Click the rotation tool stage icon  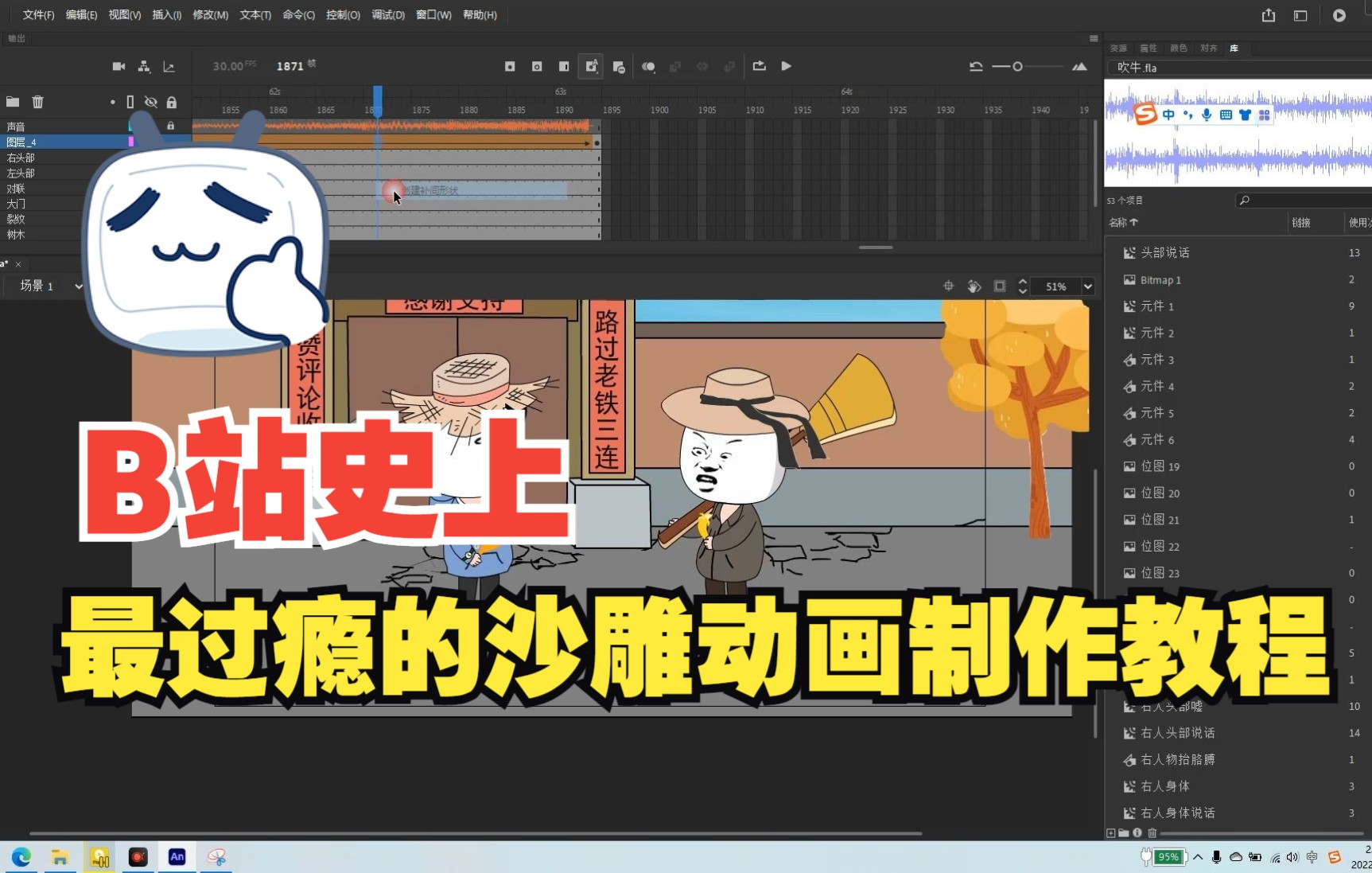pyautogui.click(x=974, y=286)
